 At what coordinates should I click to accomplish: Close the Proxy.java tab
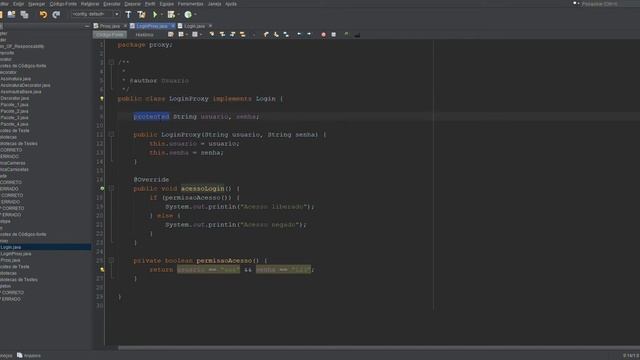click(x=125, y=26)
